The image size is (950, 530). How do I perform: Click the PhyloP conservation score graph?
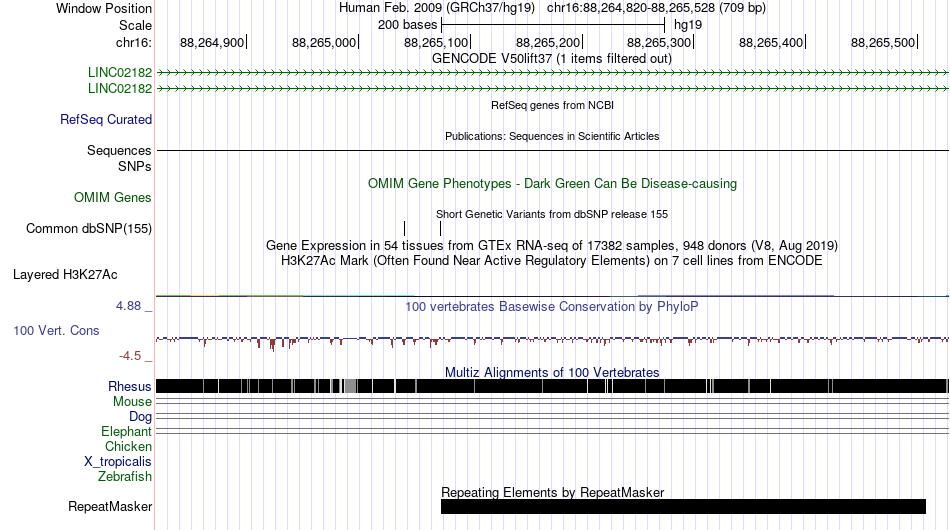pos(552,342)
